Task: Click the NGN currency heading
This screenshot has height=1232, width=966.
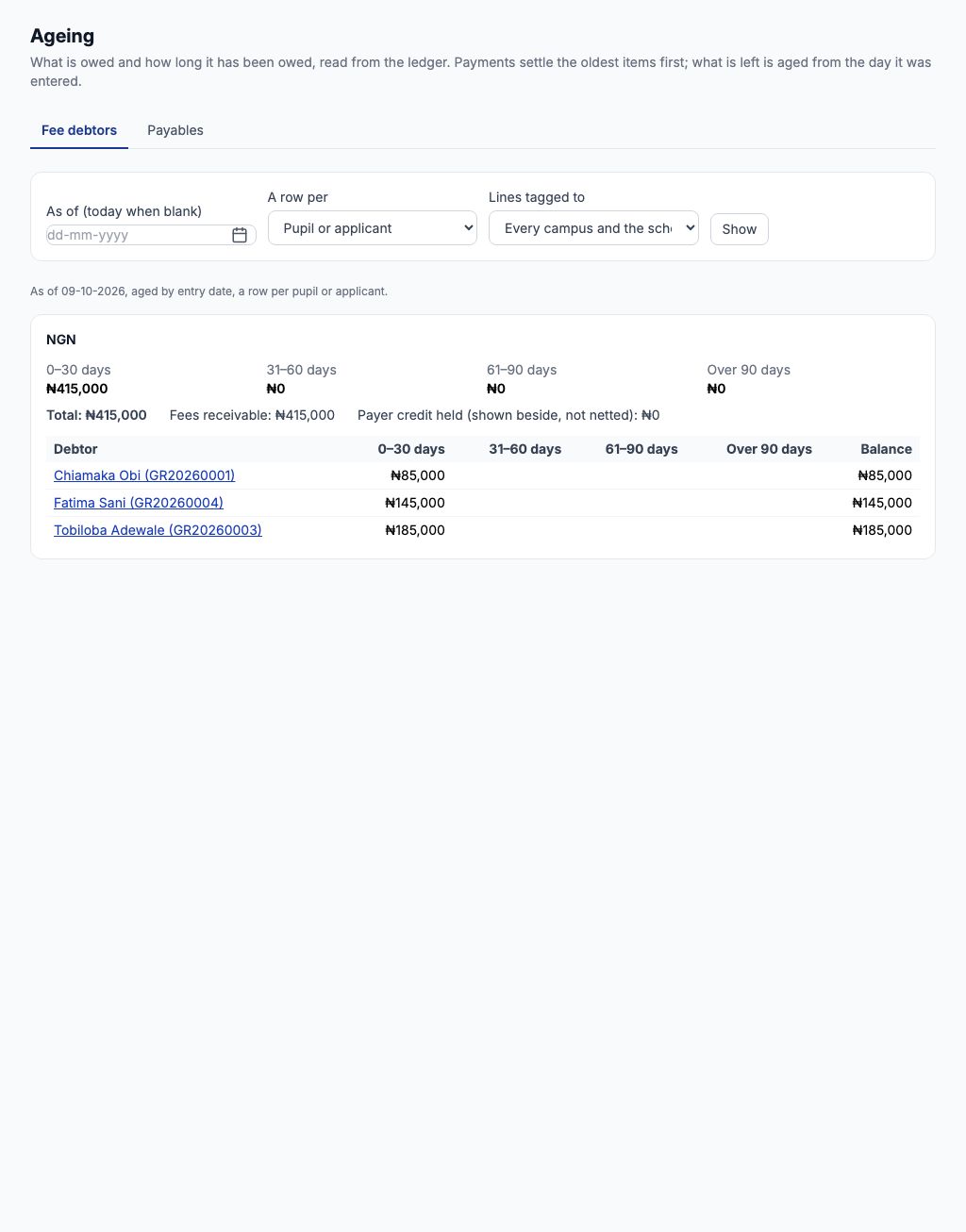Action: tap(61, 340)
